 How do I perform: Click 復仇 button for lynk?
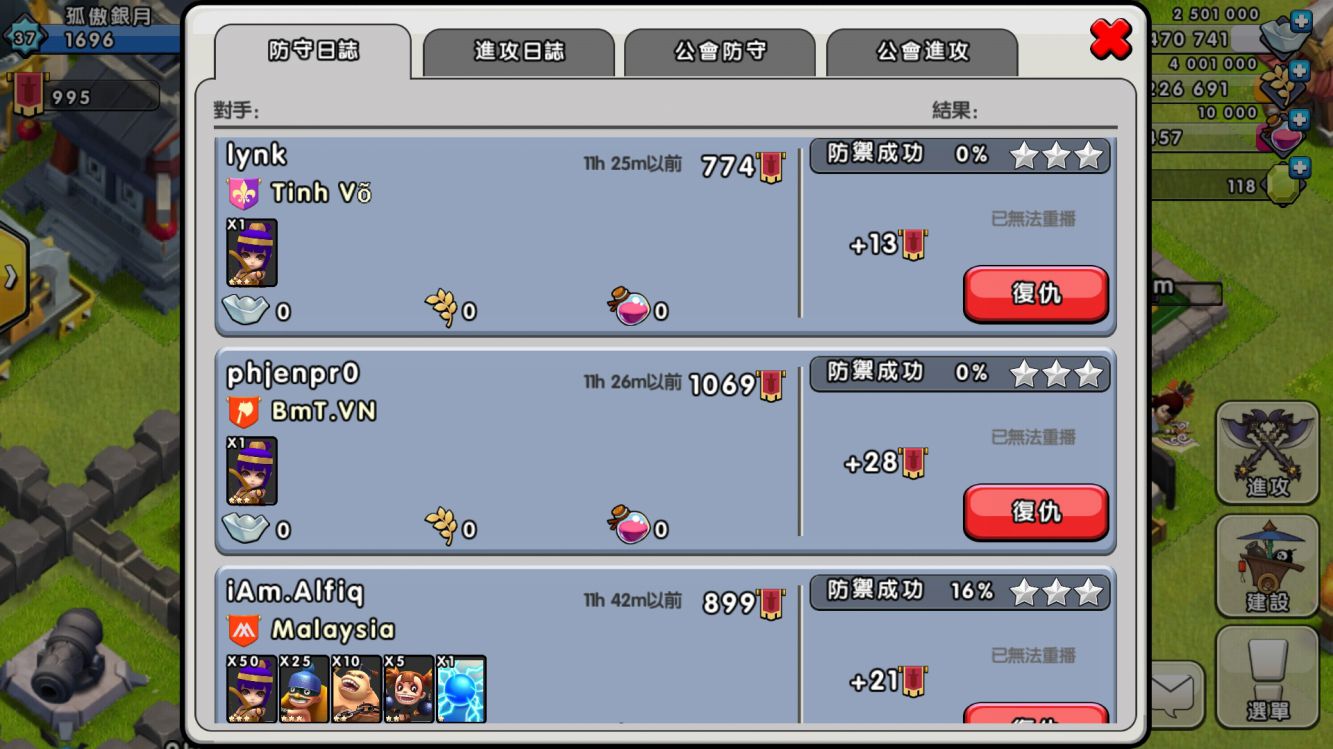(1036, 294)
